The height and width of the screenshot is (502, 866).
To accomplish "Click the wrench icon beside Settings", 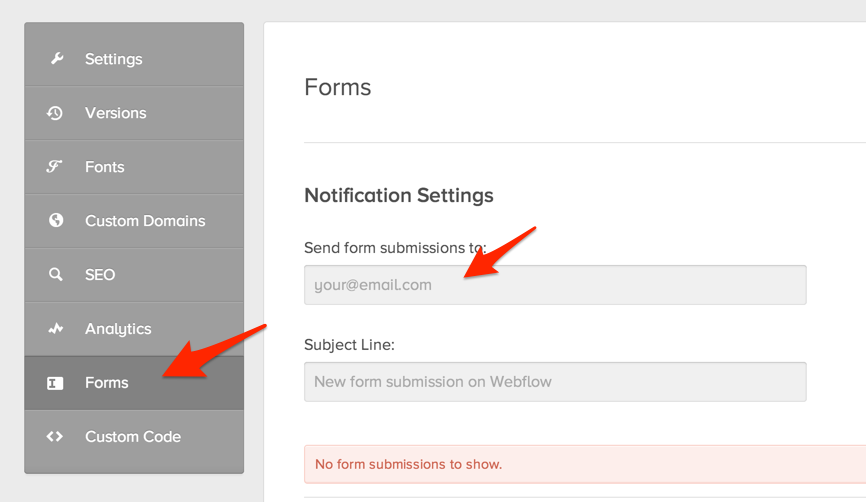I will click(56, 59).
